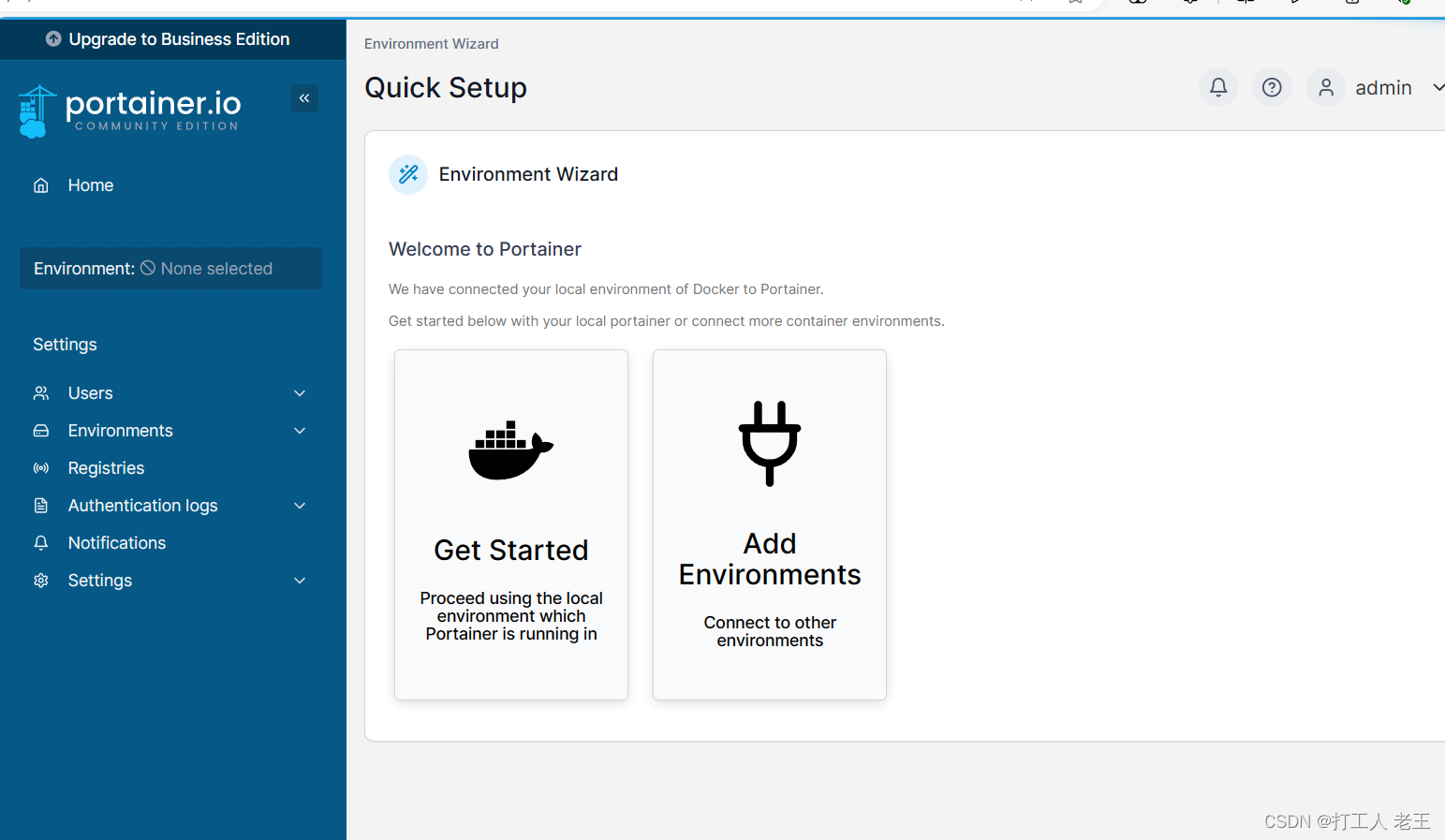Click 'We have connected your local environment' text
This screenshot has height=840, width=1445.
pyautogui.click(x=606, y=289)
